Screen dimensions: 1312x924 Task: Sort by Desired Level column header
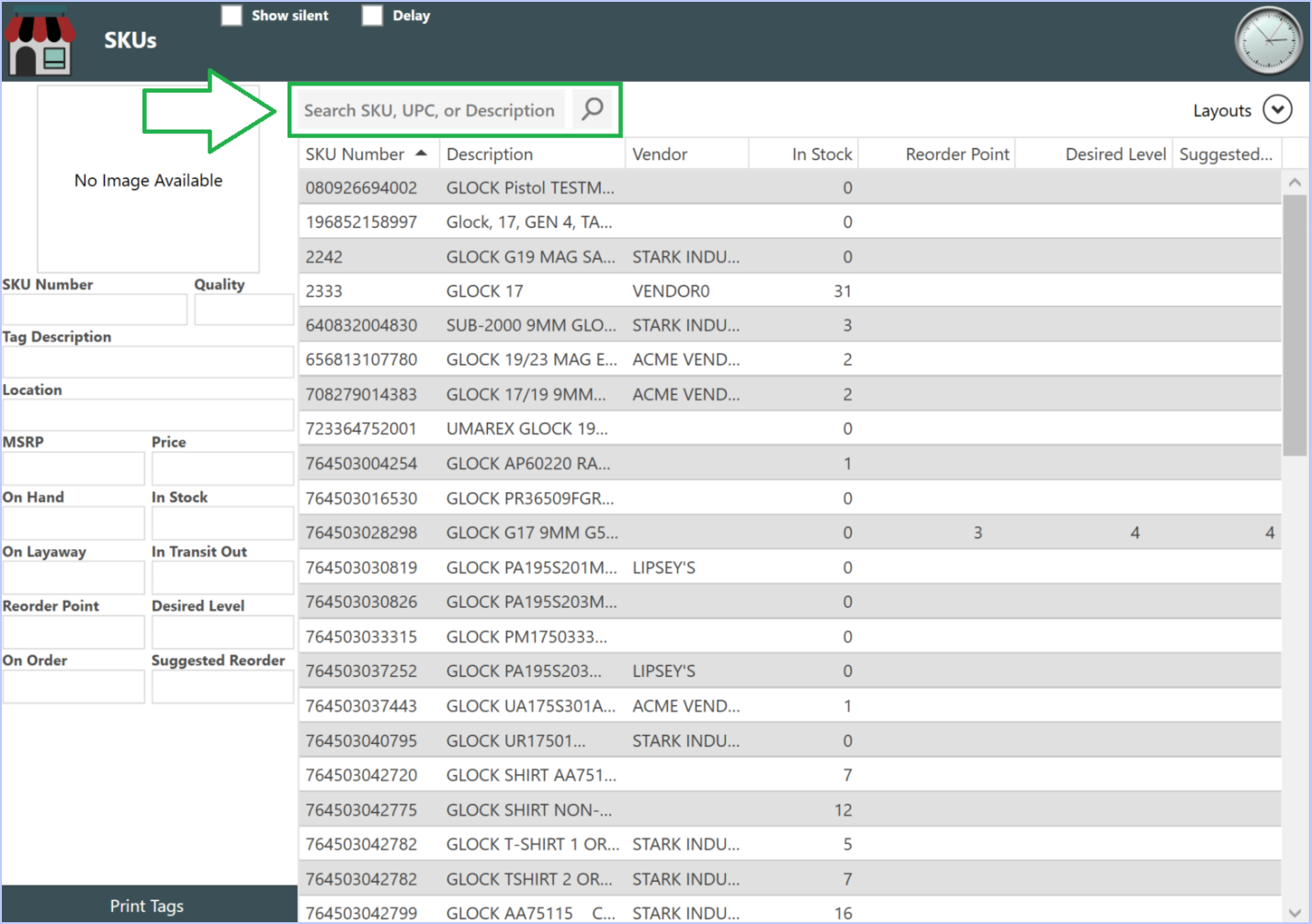click(x=1093, y=153)
